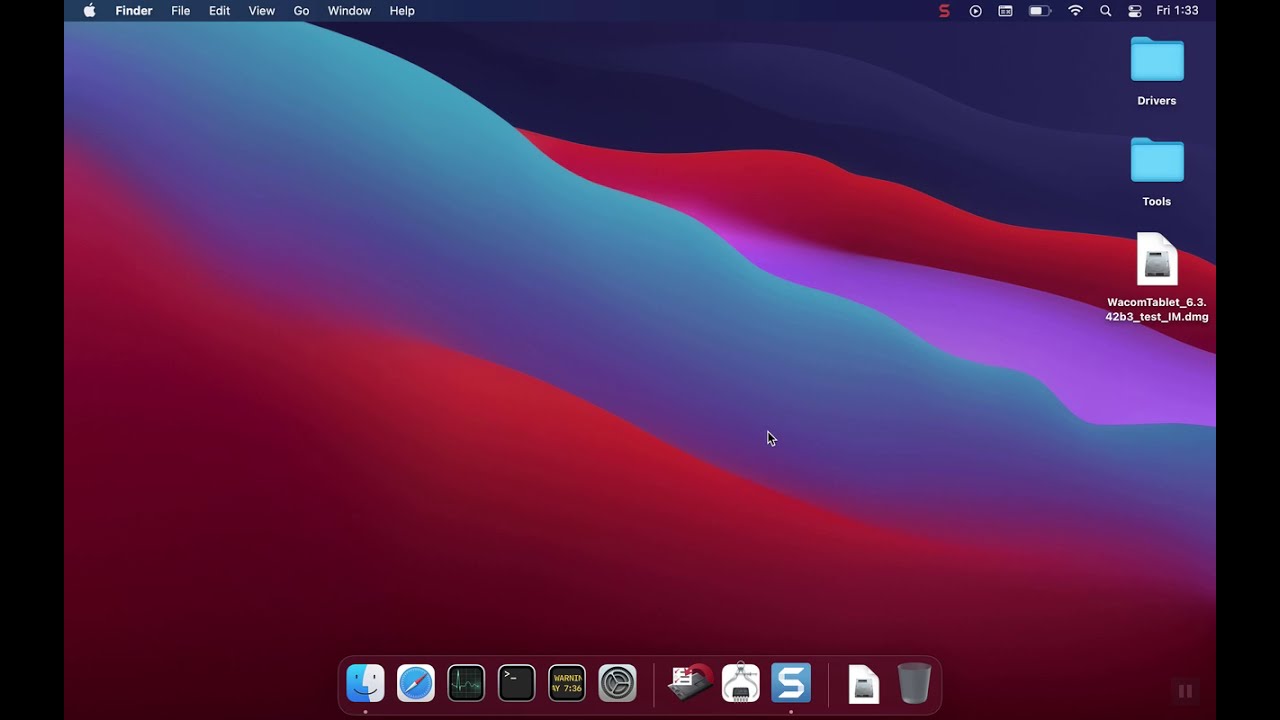Check the battery status icon
Image resolution: width=1280 pixels, height=720 pixels.
pyautogui.click(x=1040, y=11)
